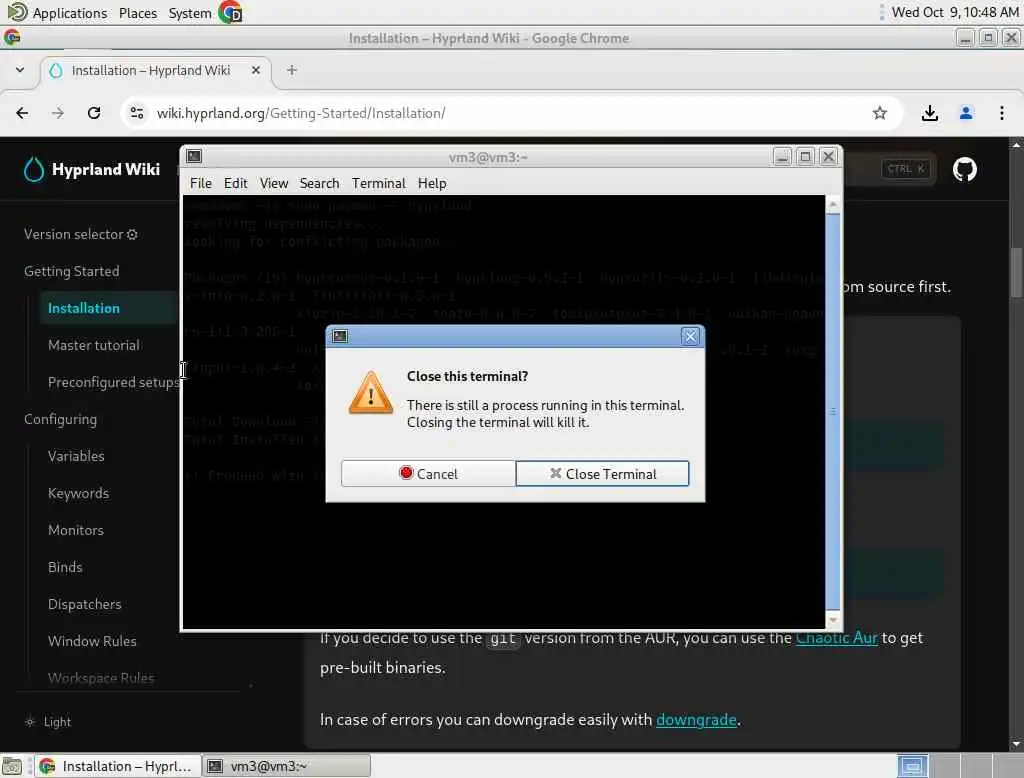Click the terminal window icon in titlebar
Viewport: 1024px width, 778px height.
(194, 157)
